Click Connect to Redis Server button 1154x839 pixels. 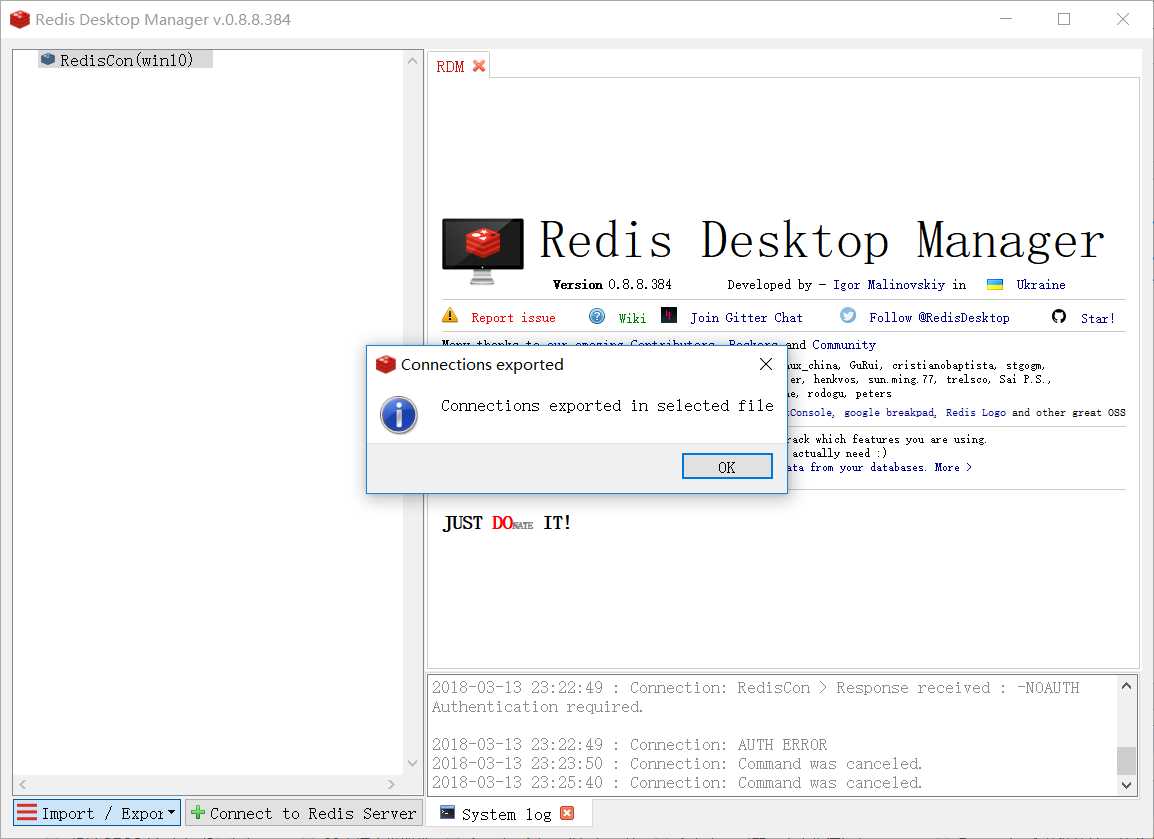[304, 813]
